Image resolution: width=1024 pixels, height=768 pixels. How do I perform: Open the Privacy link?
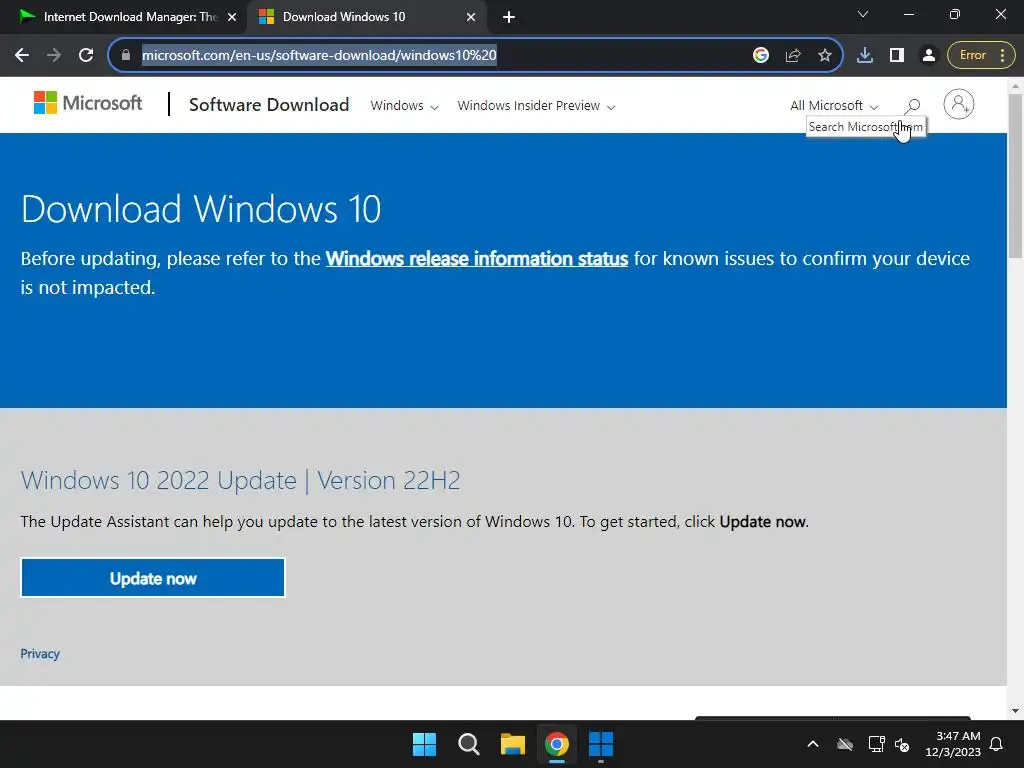point(40,654)
